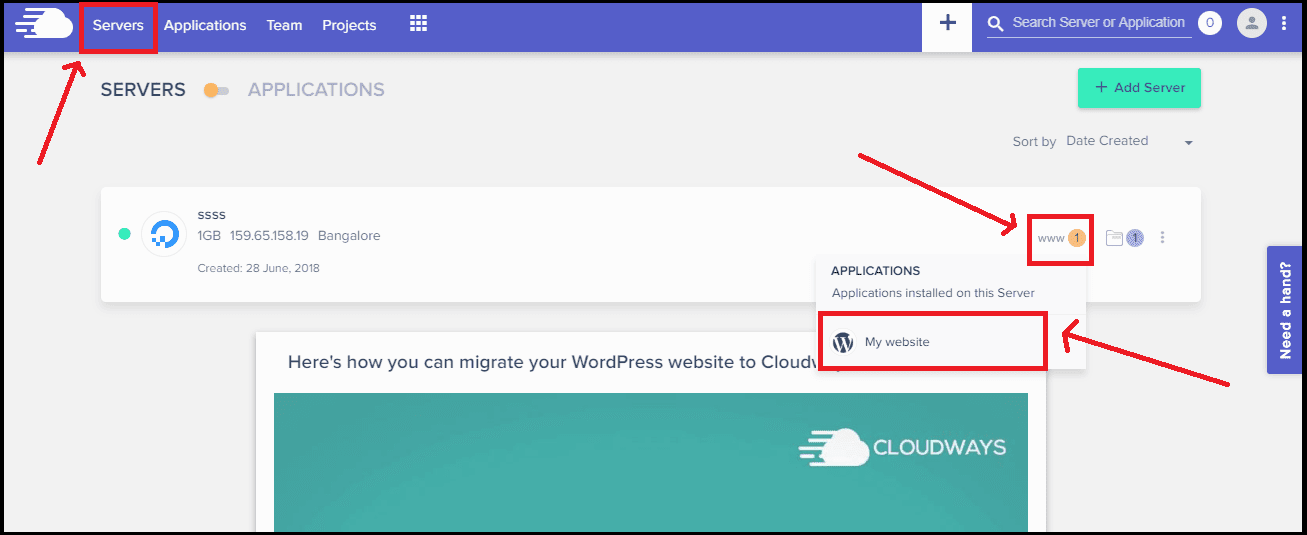
Task: Open the Applications menu item
Action: tap(205, 25)
